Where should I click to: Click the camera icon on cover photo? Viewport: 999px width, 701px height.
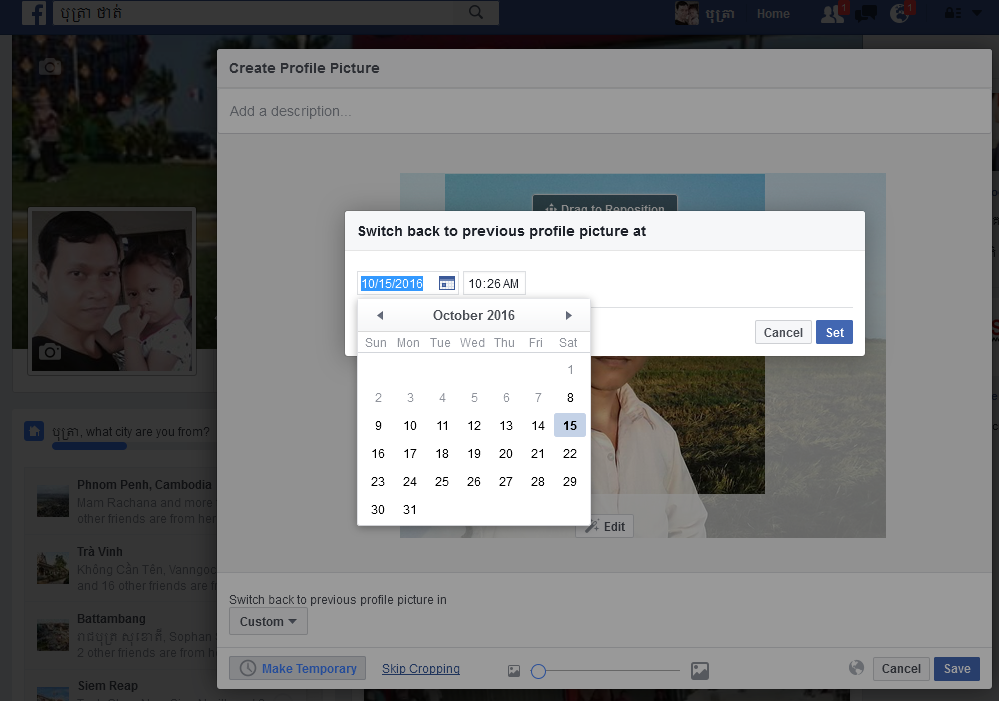50,66
